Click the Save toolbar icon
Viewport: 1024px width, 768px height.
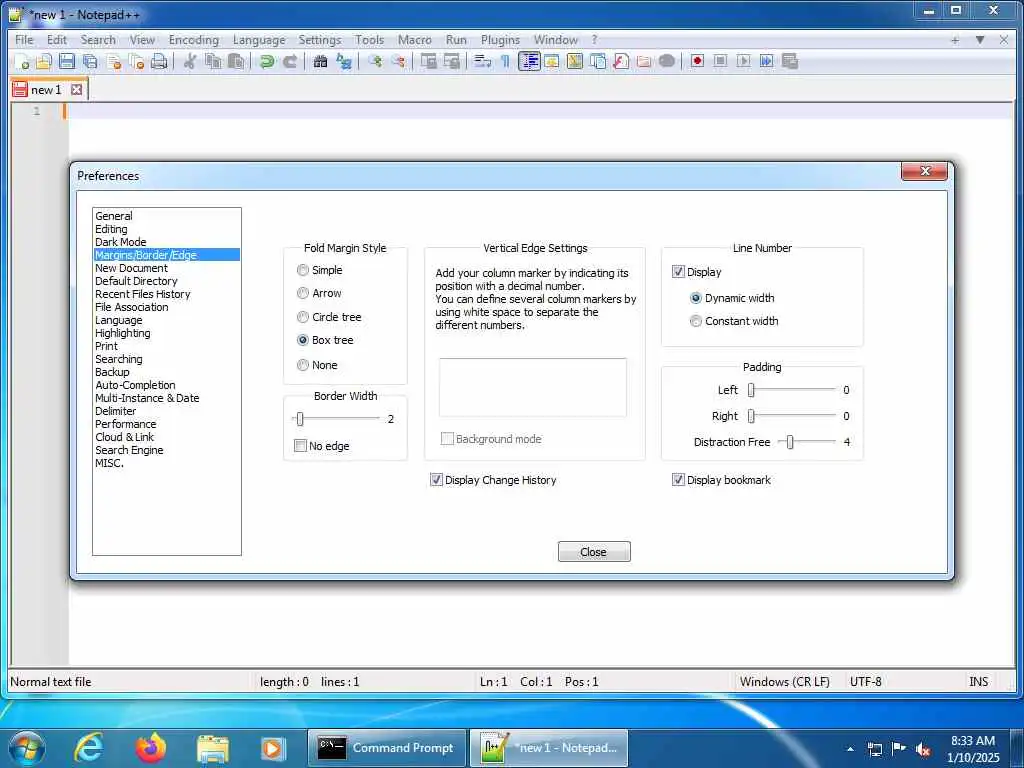coord(67,61)
